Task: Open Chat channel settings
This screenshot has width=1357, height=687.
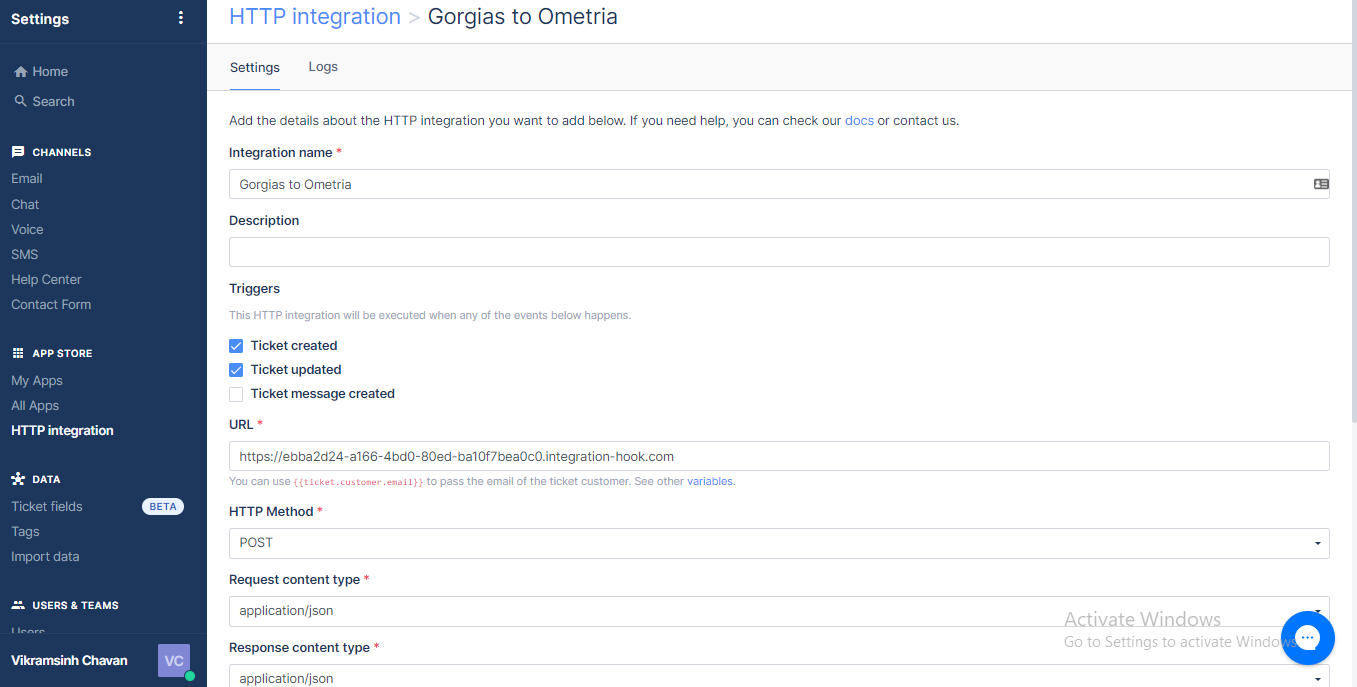Action: [x=25, y=204]
